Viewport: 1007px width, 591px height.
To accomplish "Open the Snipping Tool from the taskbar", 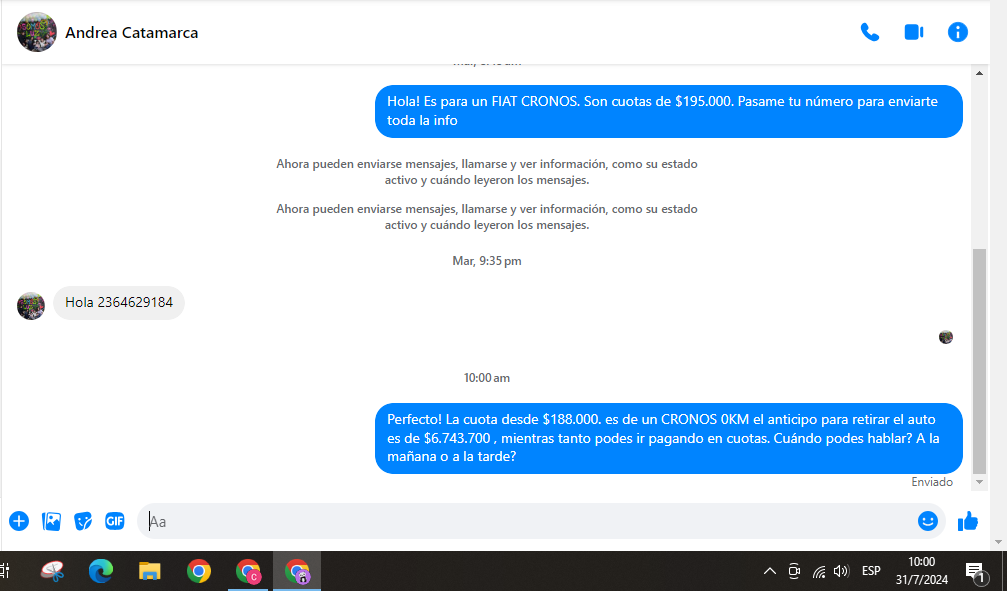I will (x=52, y=570).
